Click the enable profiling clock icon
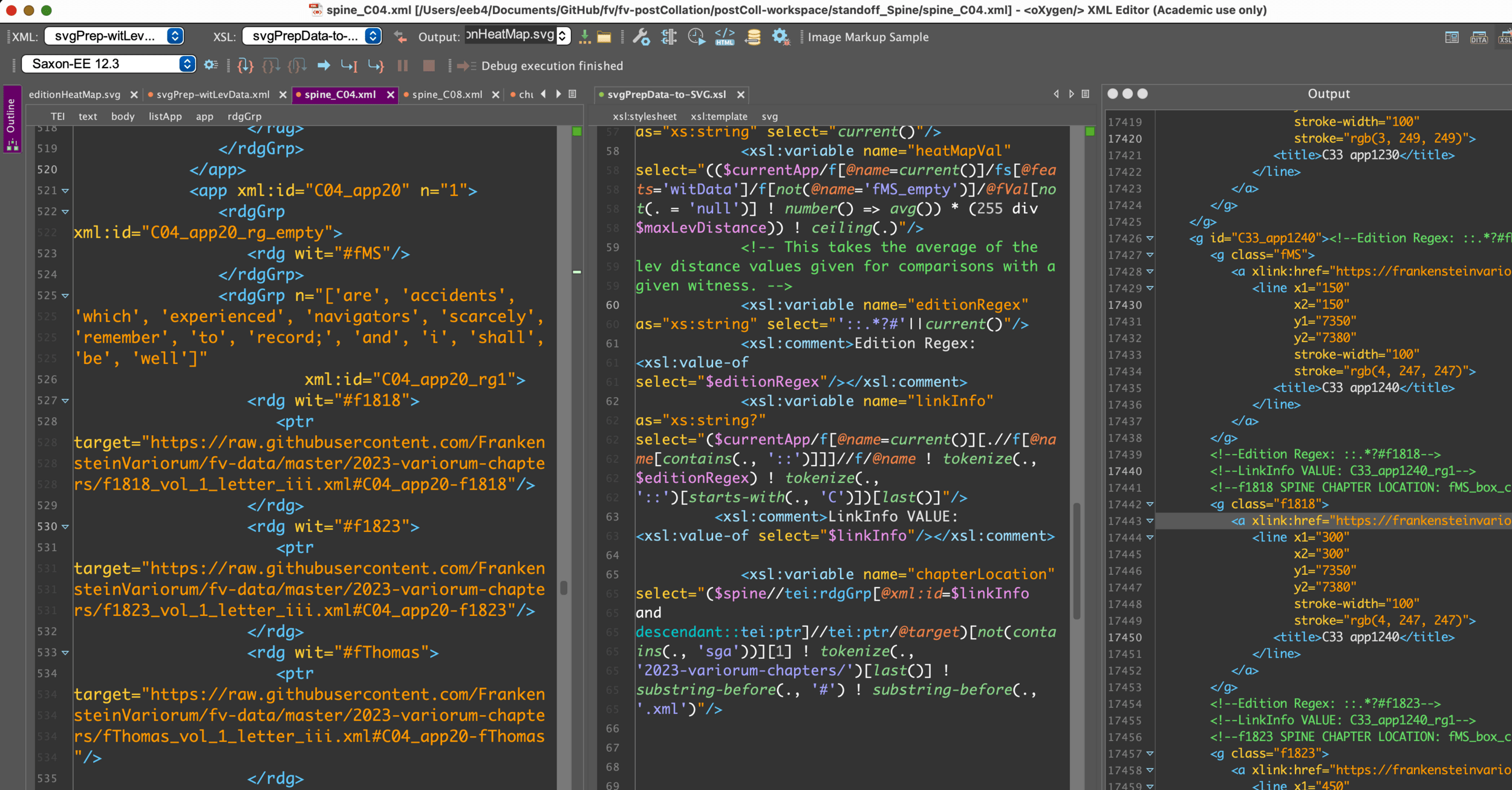Viewport: 1512px width, 790px height. pyautogui.click(x=696, y=37)
